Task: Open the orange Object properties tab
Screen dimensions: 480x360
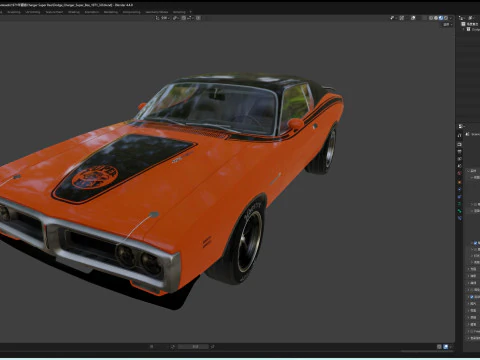Action: pos(459,182)
